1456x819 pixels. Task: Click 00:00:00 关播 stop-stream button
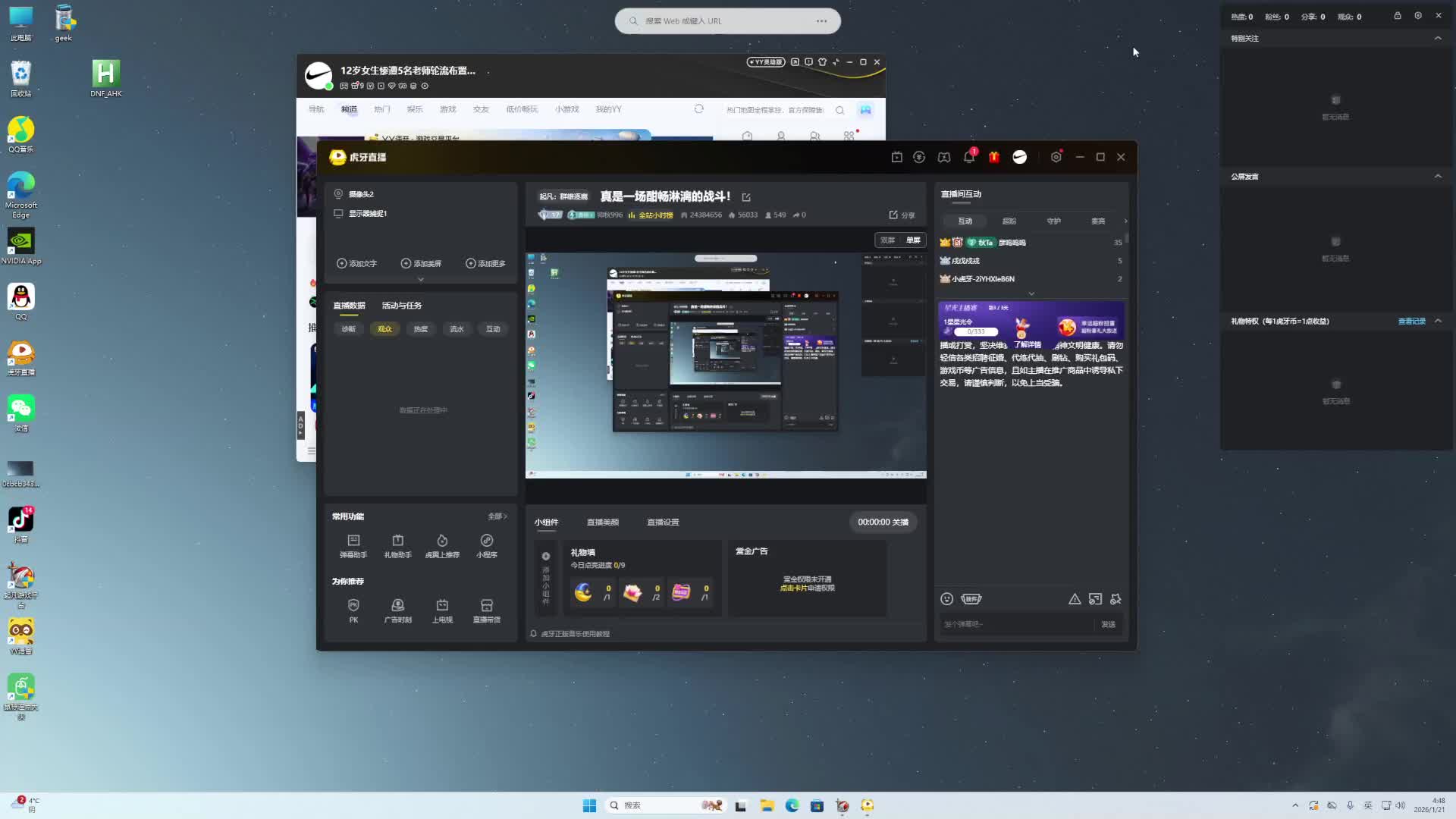883,522
